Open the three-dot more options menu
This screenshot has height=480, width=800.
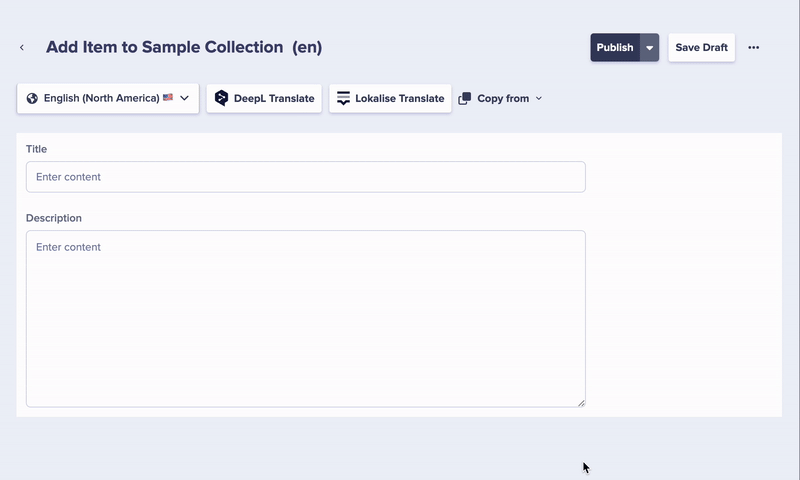tap(754, 48)
